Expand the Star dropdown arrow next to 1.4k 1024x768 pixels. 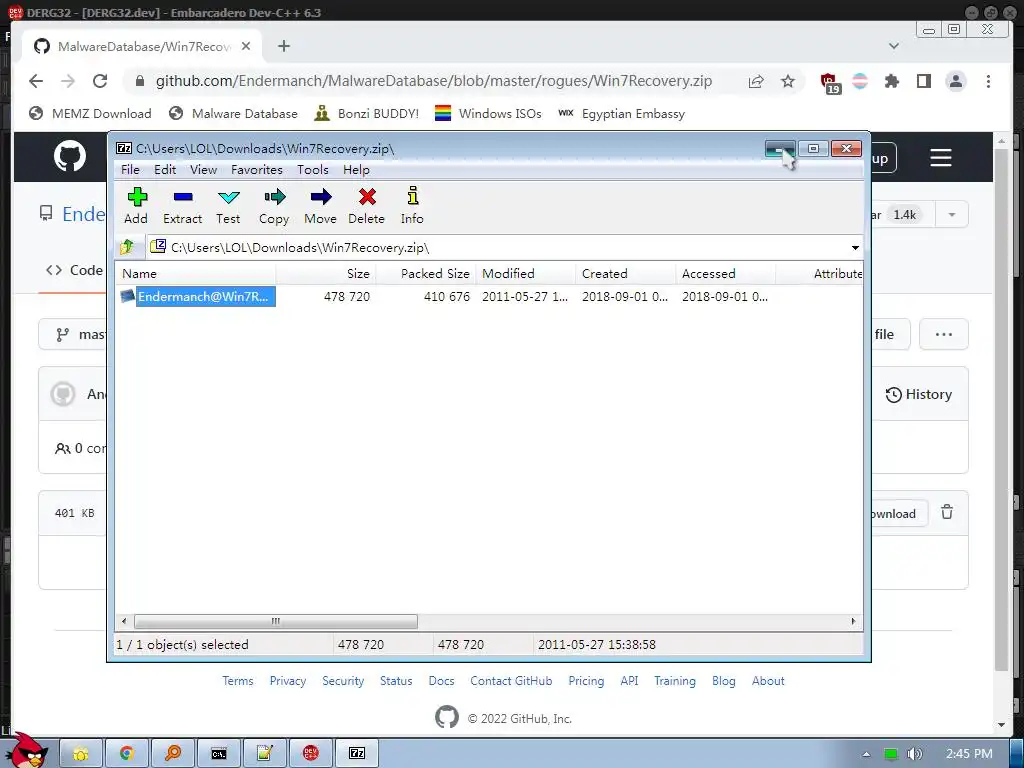(x=952, y=215)
